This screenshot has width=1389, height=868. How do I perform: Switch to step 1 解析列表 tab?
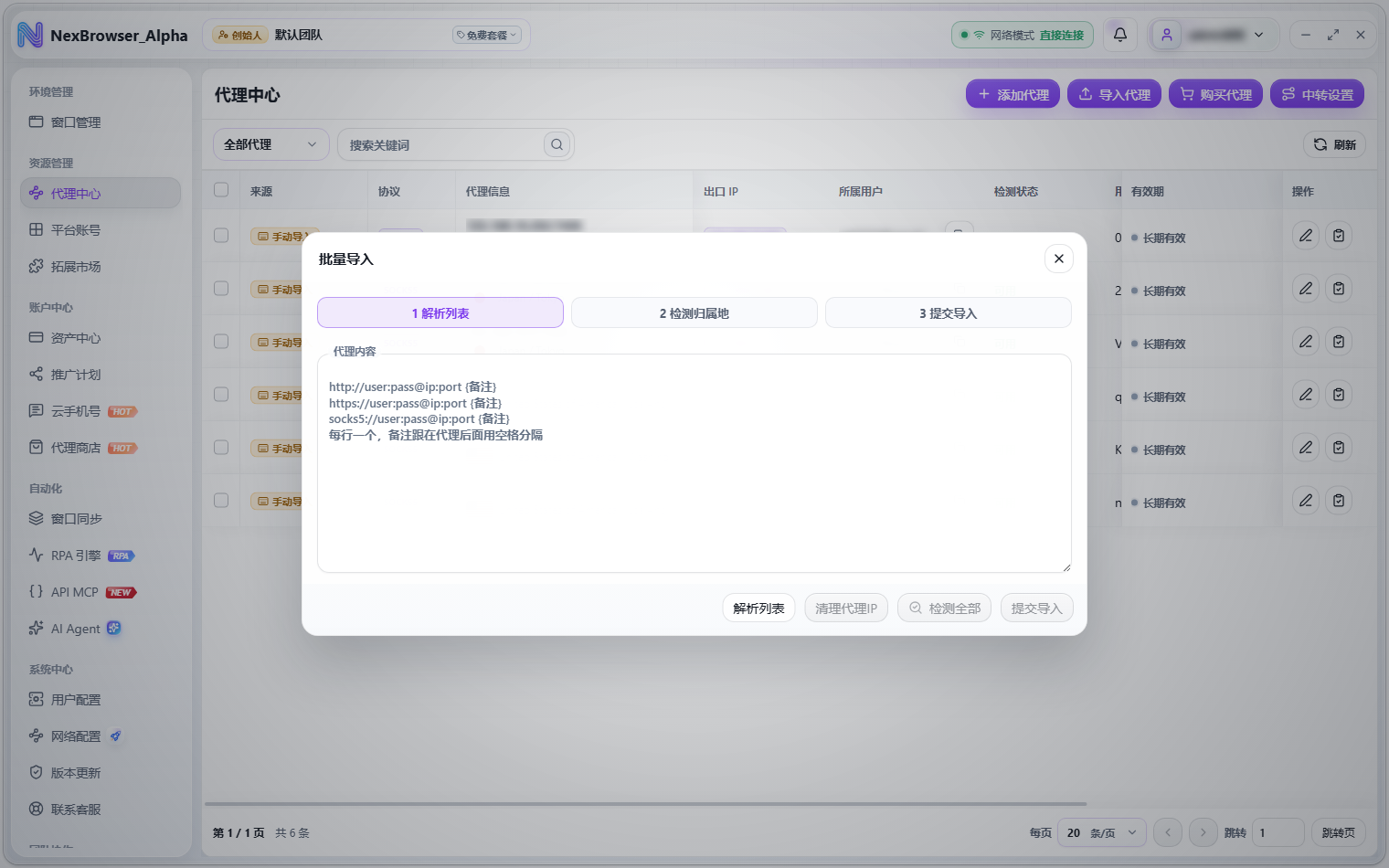(x=440, y=312)
